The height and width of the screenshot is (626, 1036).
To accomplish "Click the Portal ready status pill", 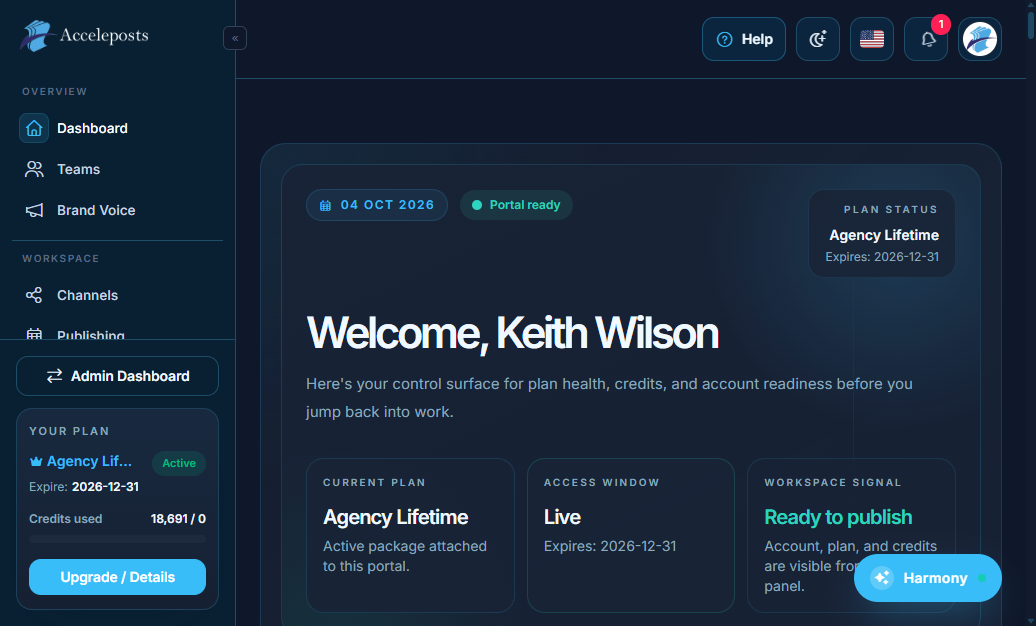I will click(517, 205).
